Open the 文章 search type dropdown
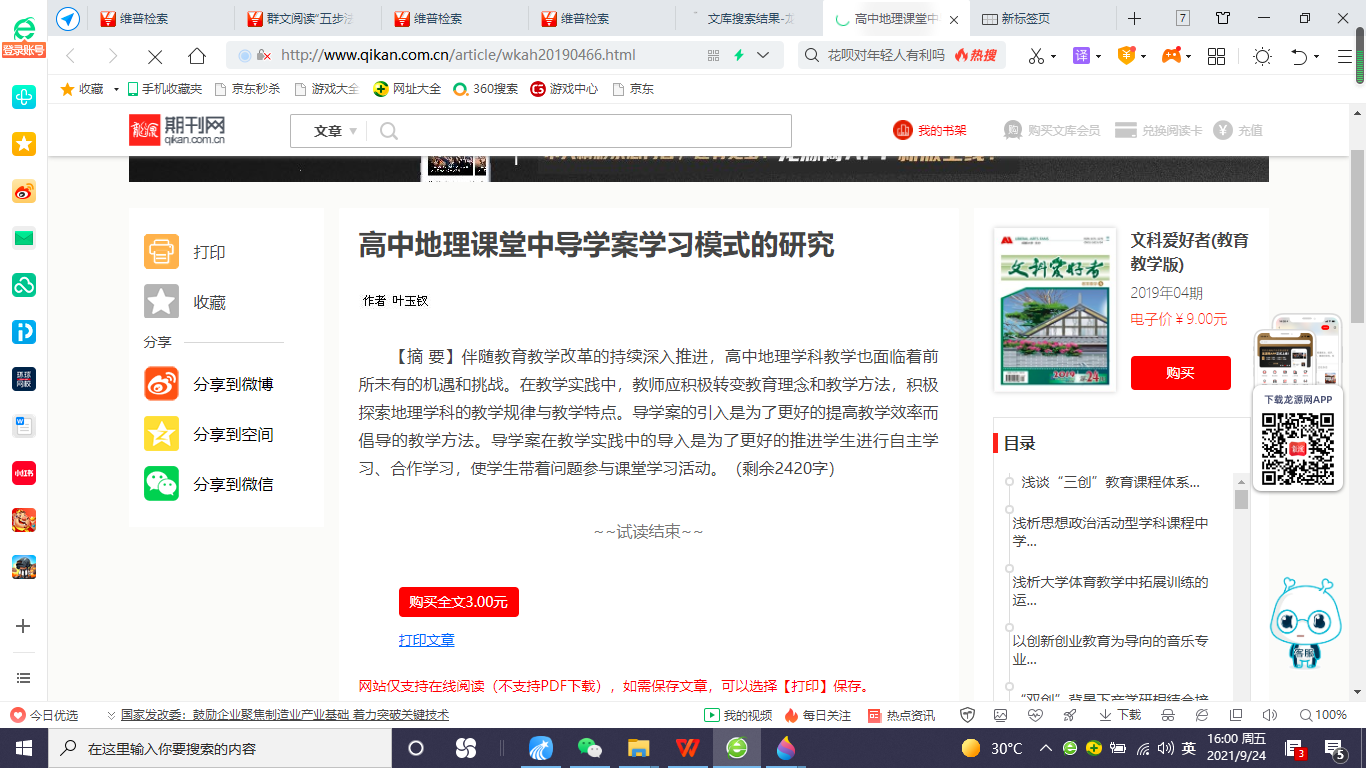Image resolution: width=1366 pixels, height=768 pixels. coord(335,131)
